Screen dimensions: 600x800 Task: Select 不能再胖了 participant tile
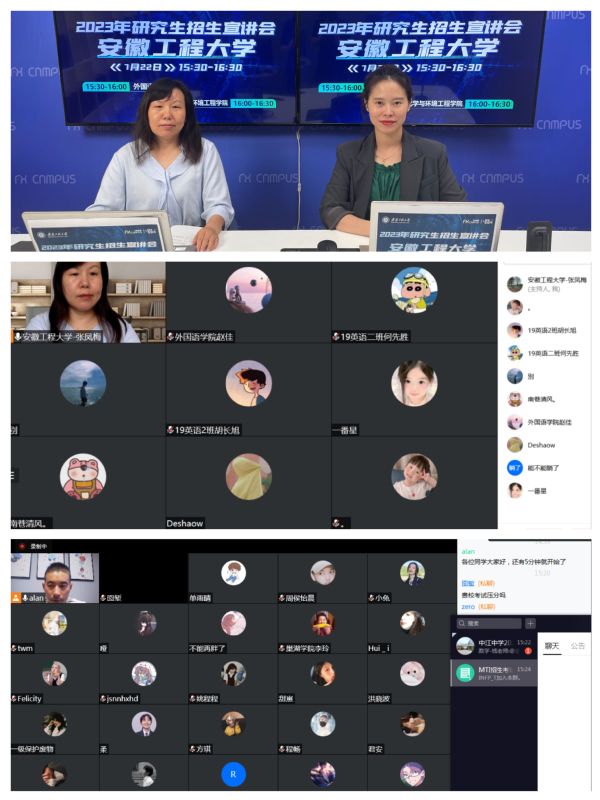(x=233, y=629)
